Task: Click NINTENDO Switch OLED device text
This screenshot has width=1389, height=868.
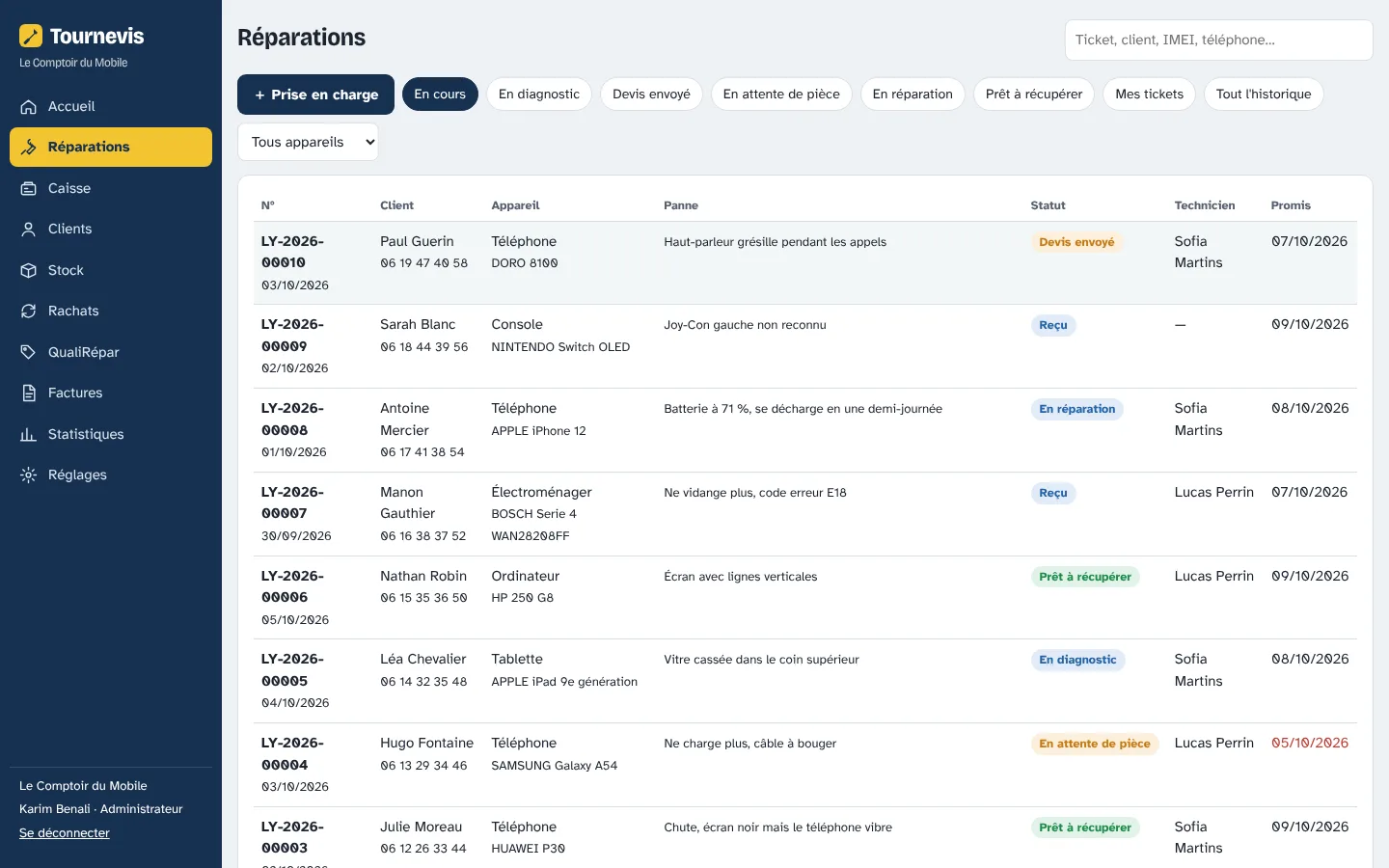Action: (560, 347)
